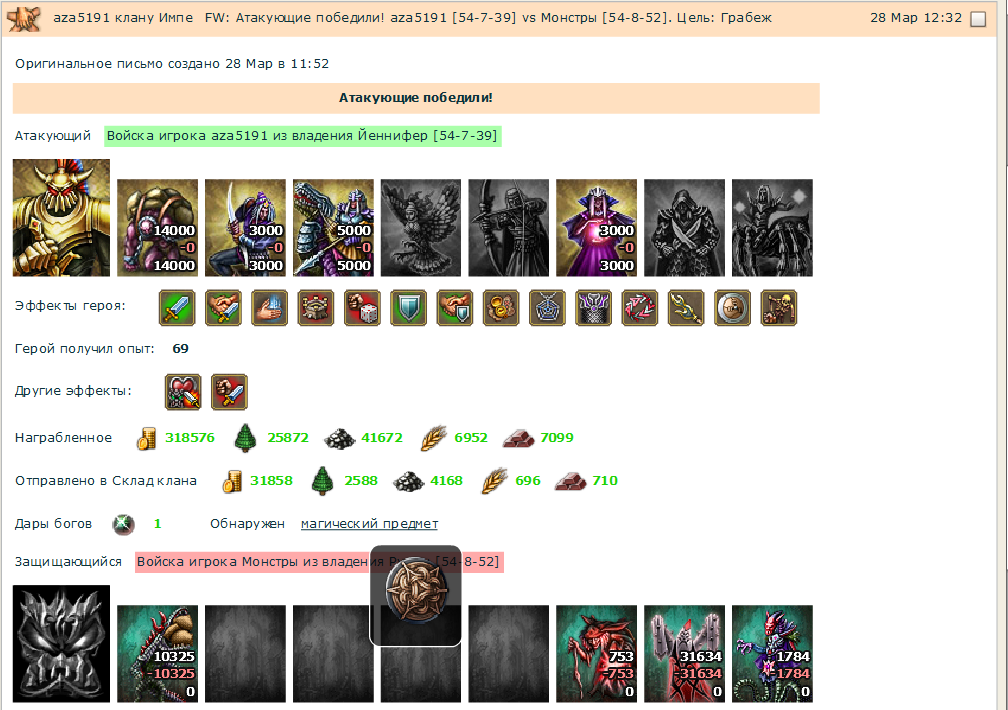Click the pendant amulet hero effect icon
This screenshot has height=710, width=1008.
pos(547,307)
